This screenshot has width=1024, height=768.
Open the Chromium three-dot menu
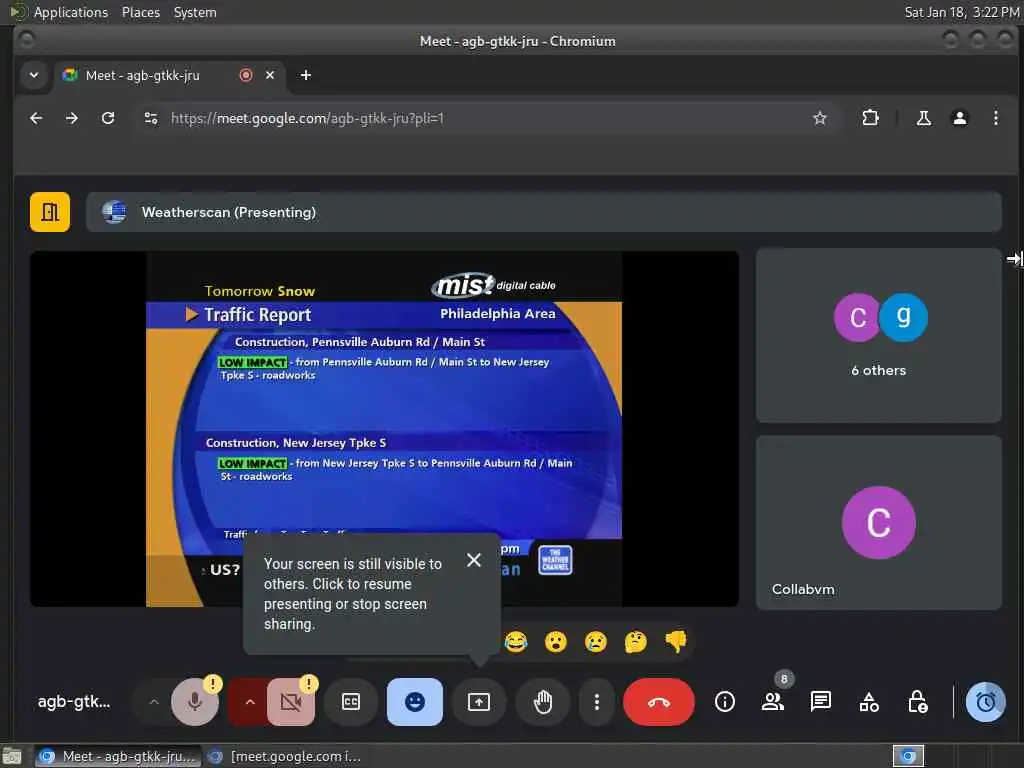coord(995,118)
